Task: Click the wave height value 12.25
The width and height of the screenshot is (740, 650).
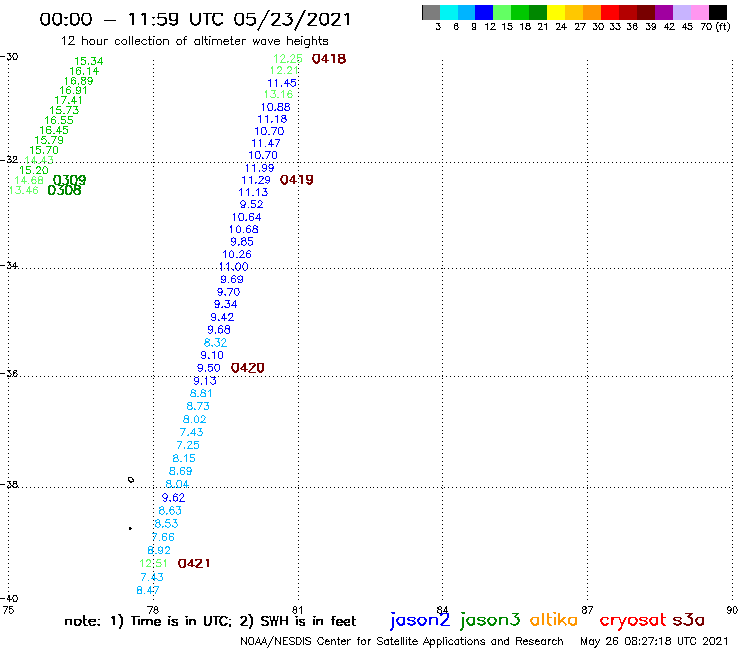Action: point(288,59)
